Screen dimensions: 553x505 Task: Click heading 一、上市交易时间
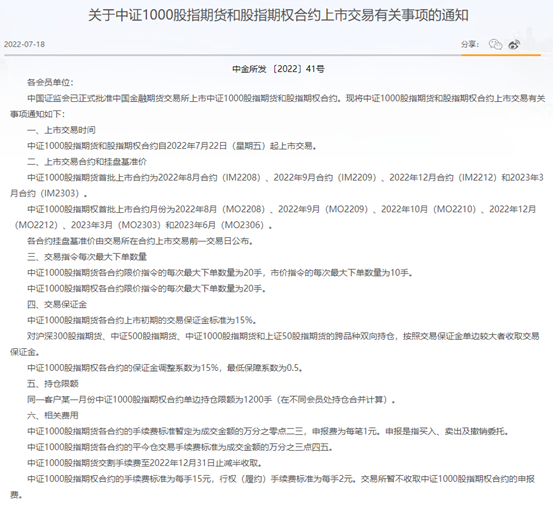coord(61,130)
